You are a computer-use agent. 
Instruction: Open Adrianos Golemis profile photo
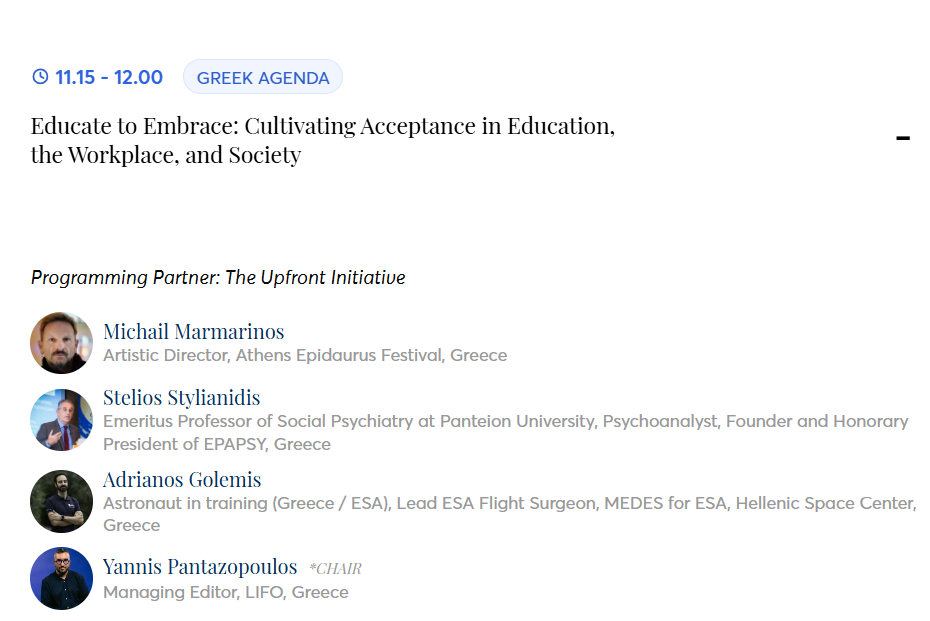coord(61,501)
